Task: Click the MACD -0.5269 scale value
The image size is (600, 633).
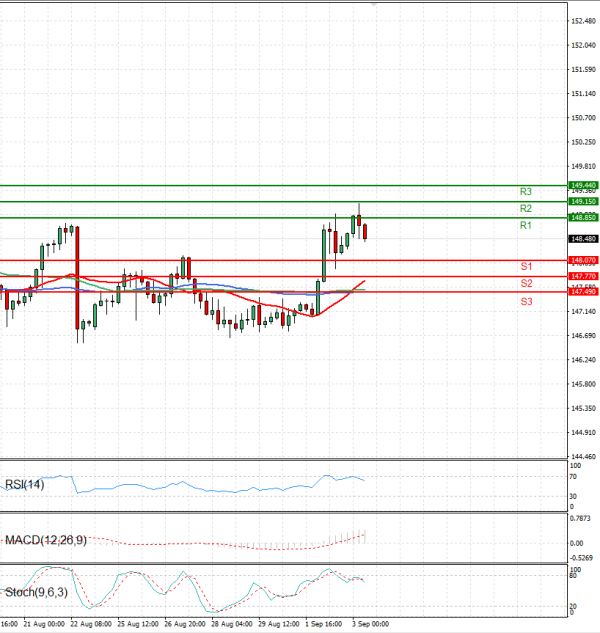Action: click(581, 558)
